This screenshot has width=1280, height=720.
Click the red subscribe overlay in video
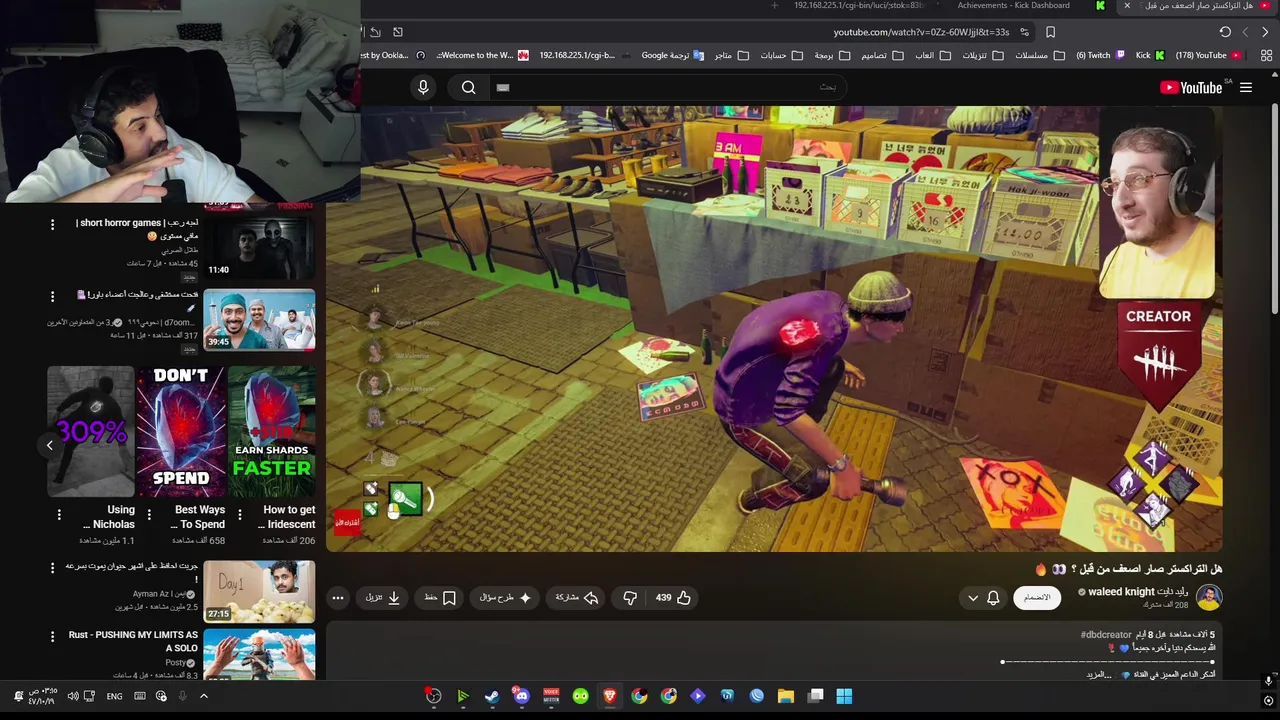(x=347, y=522)
